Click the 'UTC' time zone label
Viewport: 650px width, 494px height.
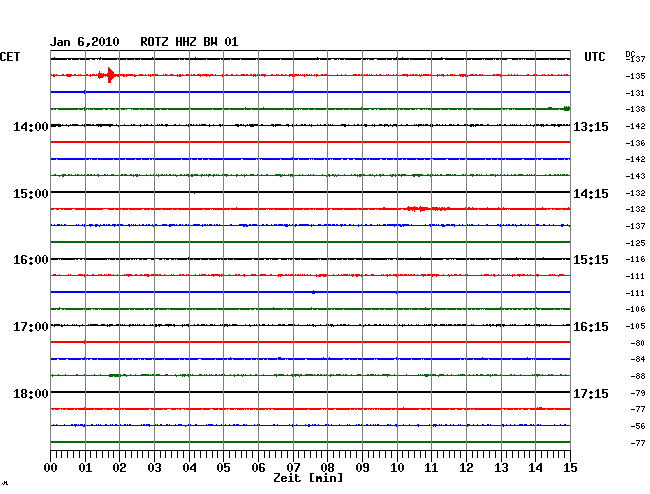click(x=594, y=57)
